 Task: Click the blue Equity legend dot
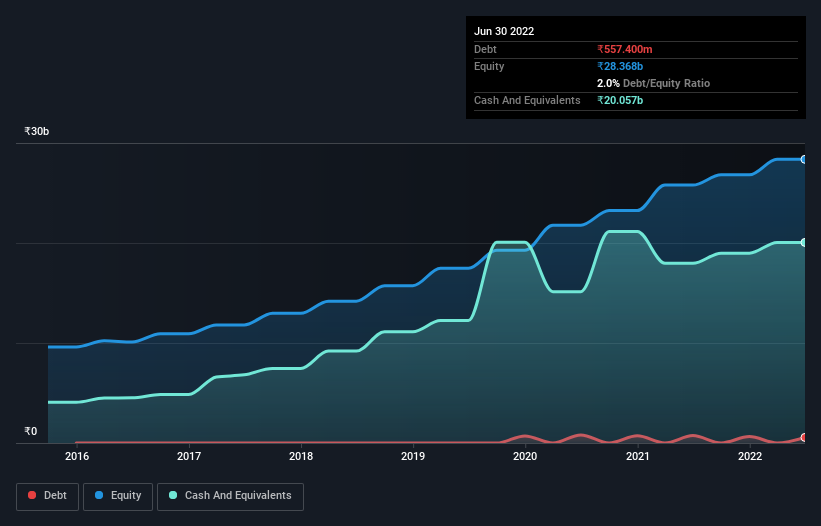99,495
